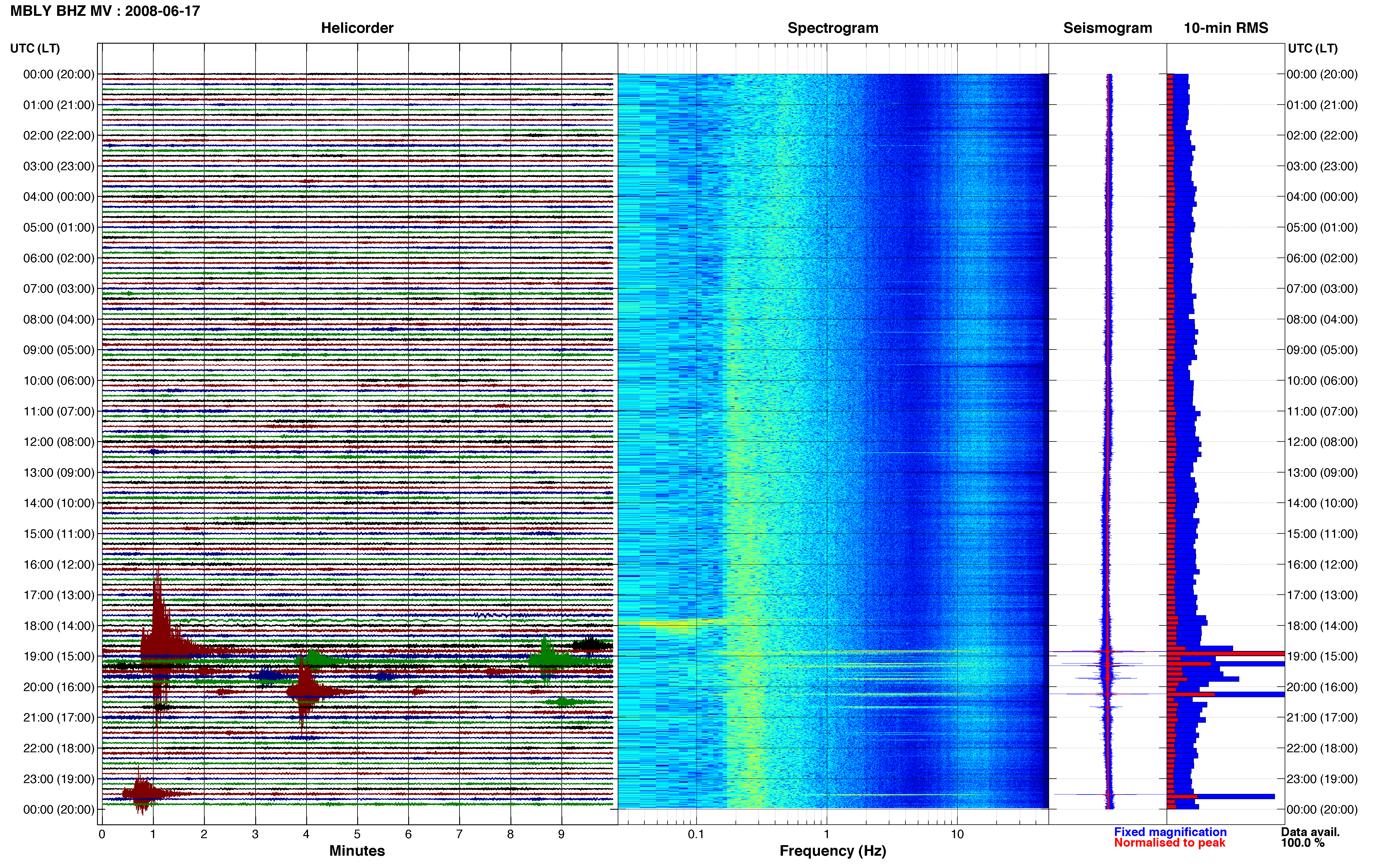Click left-axis time label '18:00 (14:00)'
The image size is (1389, 868).
[x=59, y=626]
